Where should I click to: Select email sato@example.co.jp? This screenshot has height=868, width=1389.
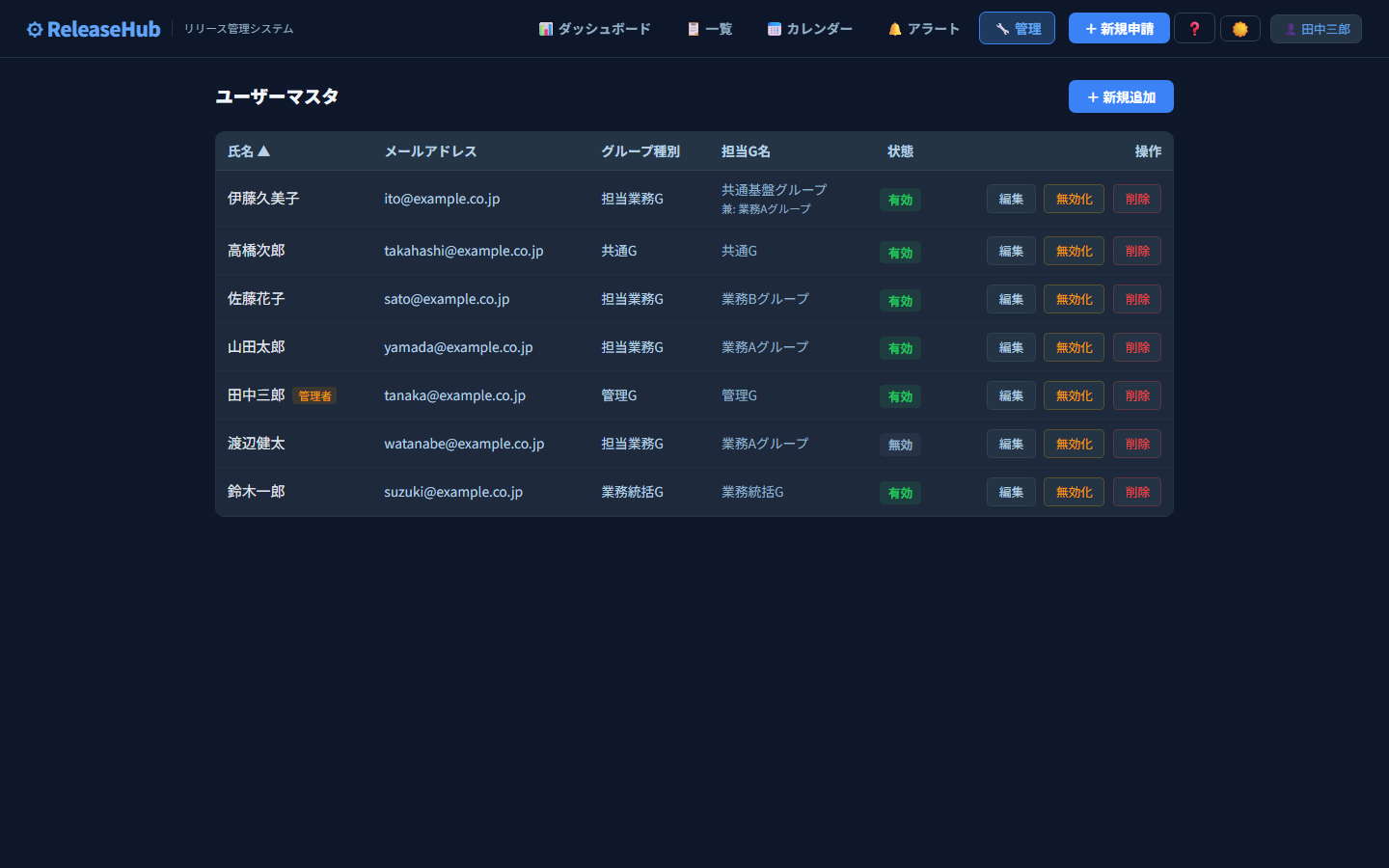point(447,299)
